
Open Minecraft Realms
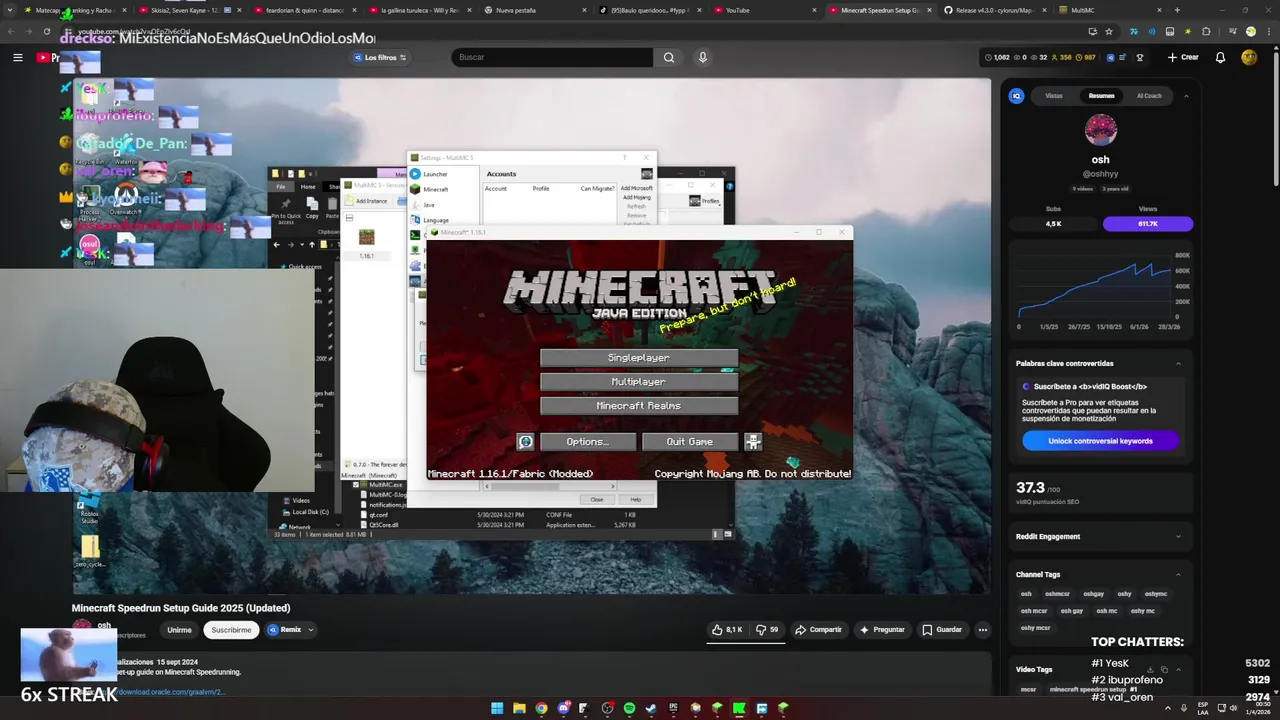coord(639,406)
